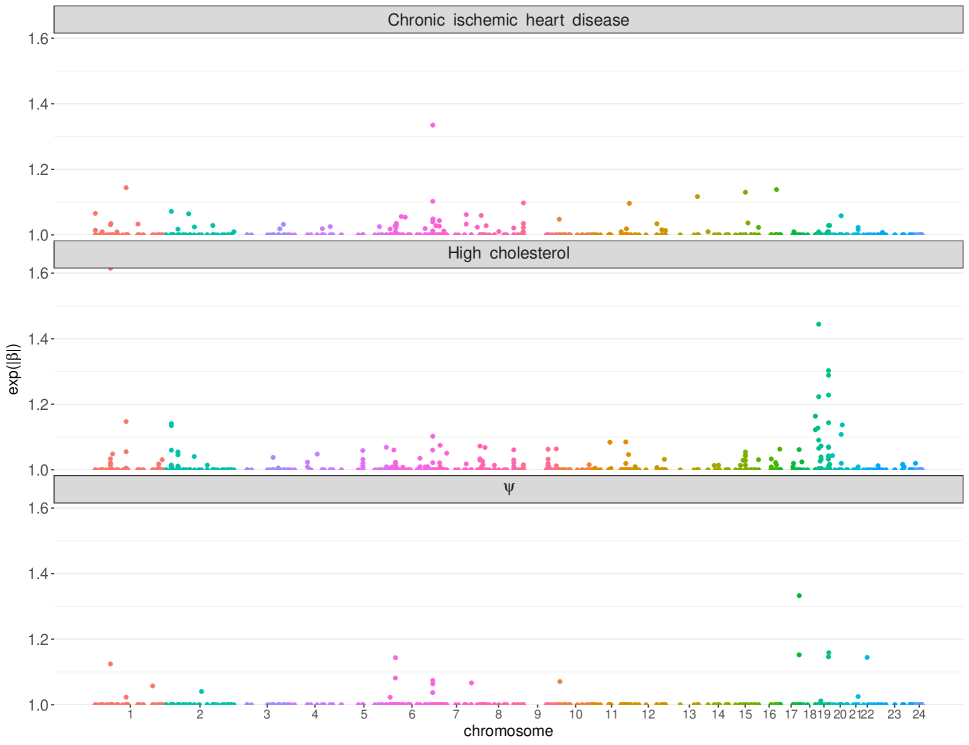The image size is (969, 745).
Task: Click chromosome tick label 20
Action: coord(840,715)
